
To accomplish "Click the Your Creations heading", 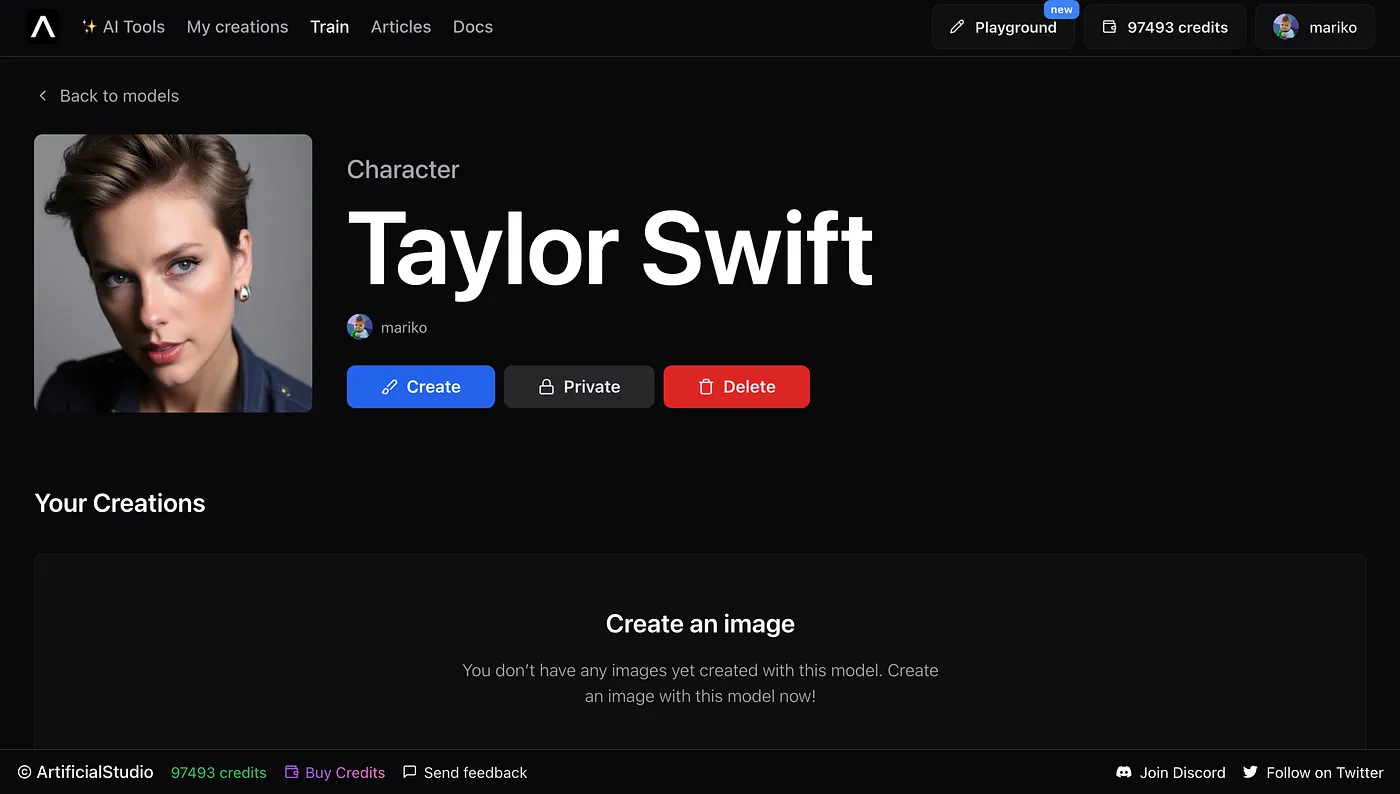I will (x=120, y=503).
